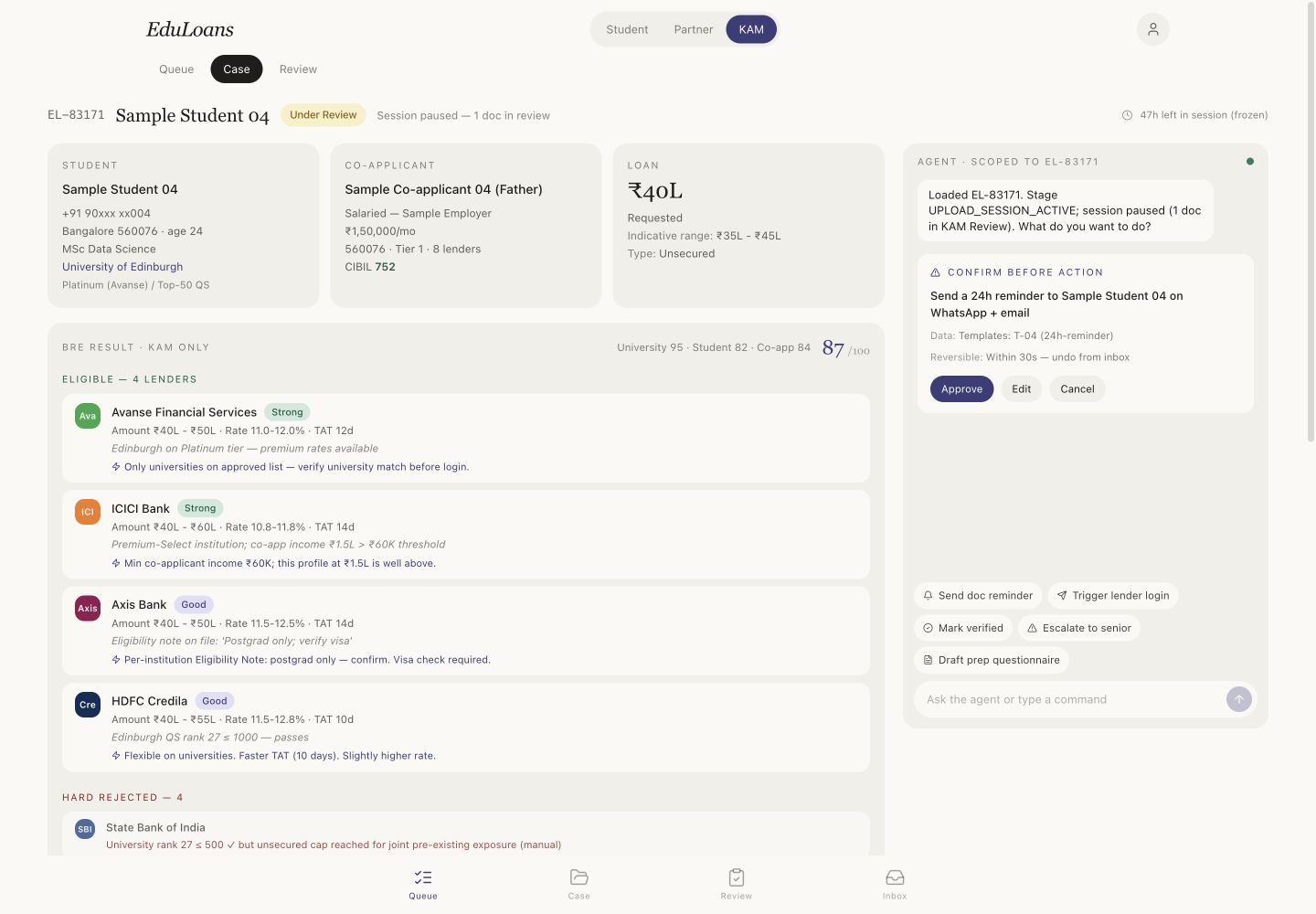Click the Axis Bank logo badge
Screen dimensions: 1316x914
pyautogui.click(x=88, y=608)
